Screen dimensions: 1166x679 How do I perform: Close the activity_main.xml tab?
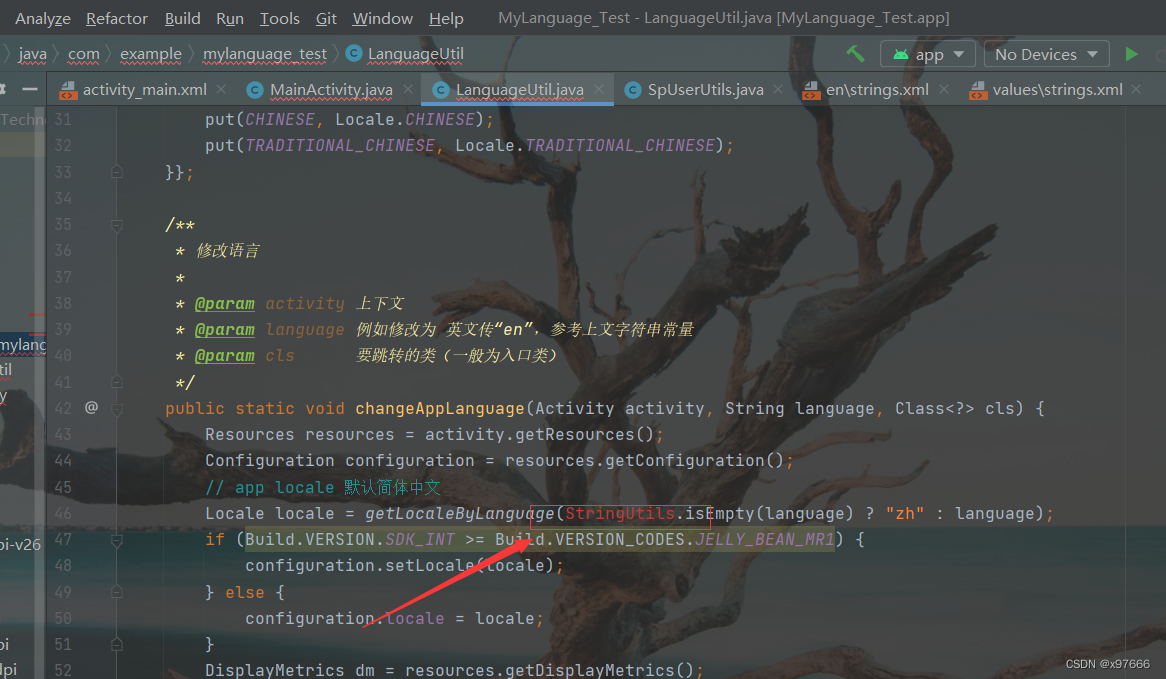(x=221, y=89)
